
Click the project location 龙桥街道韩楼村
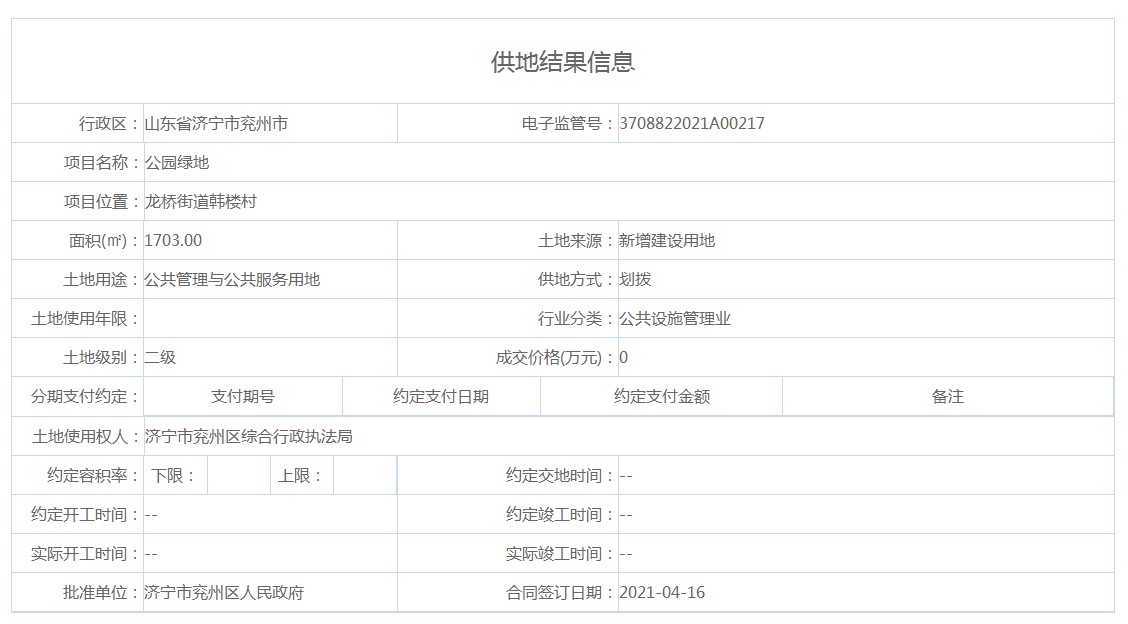click(x=201, y=202)
